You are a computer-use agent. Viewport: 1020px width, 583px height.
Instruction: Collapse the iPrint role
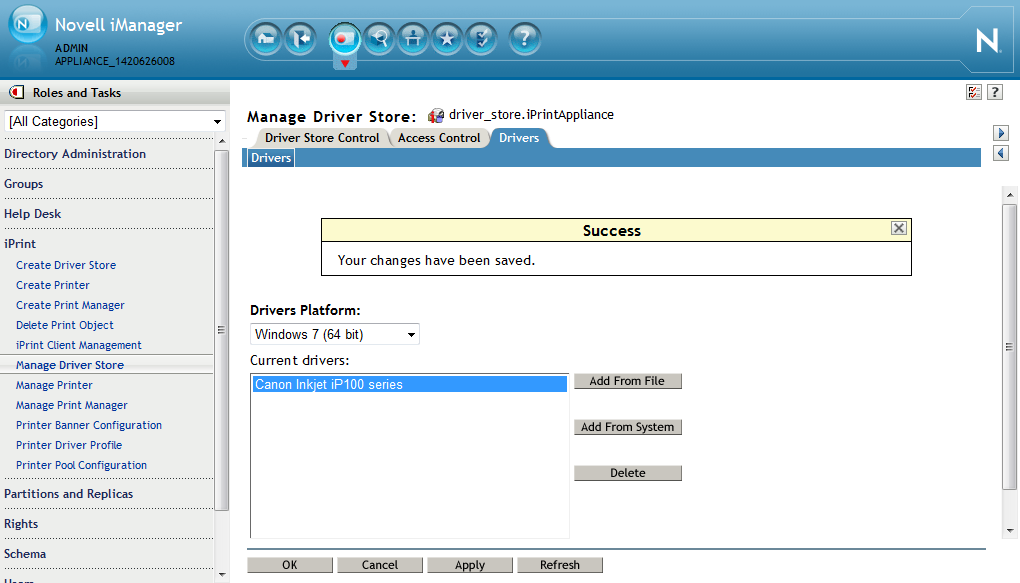[x=20, y=244]
